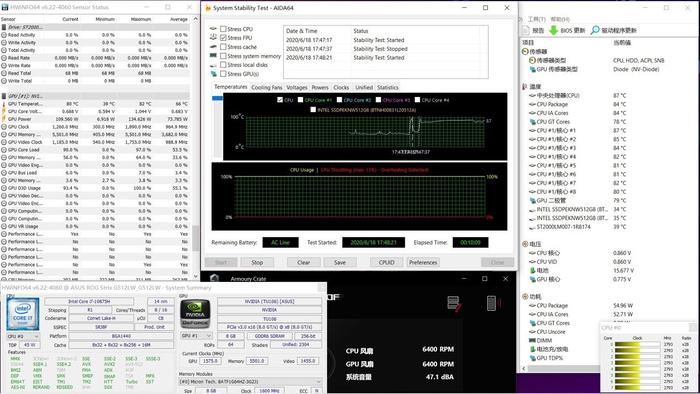
Task: Click the NVIDIA GeForce logo badge
Action: click(x=195, y=314)
